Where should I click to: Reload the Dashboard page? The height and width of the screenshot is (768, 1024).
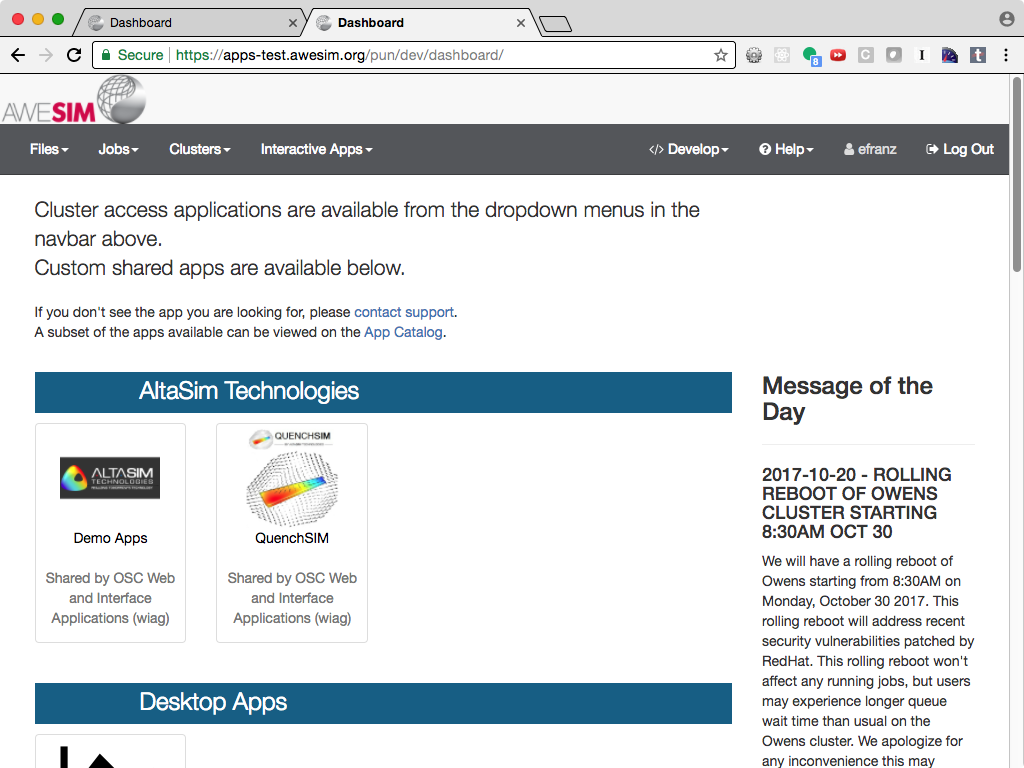[73, 55]
